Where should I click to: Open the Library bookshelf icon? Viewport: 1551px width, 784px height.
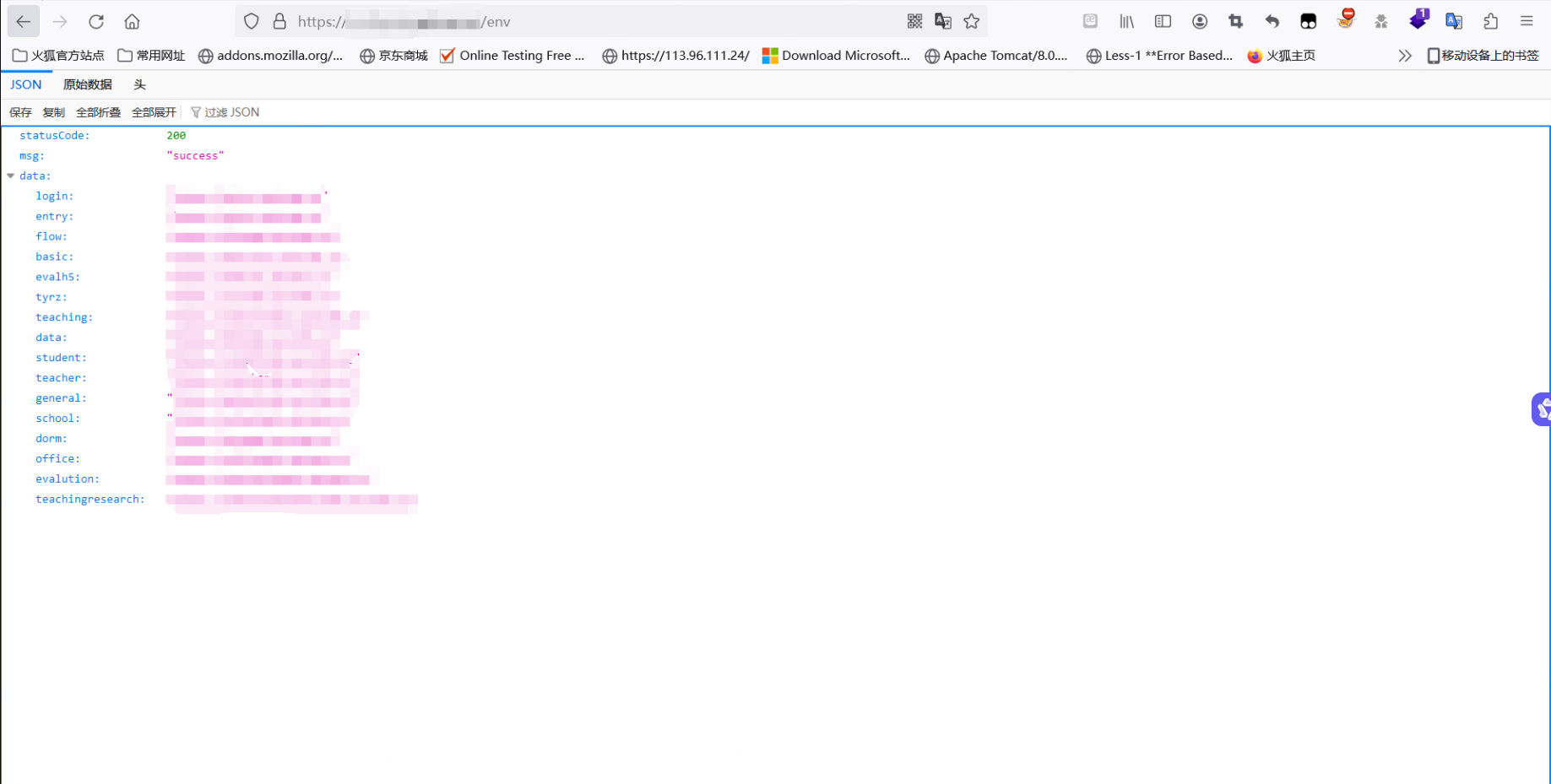click(x=1126, y=22)
